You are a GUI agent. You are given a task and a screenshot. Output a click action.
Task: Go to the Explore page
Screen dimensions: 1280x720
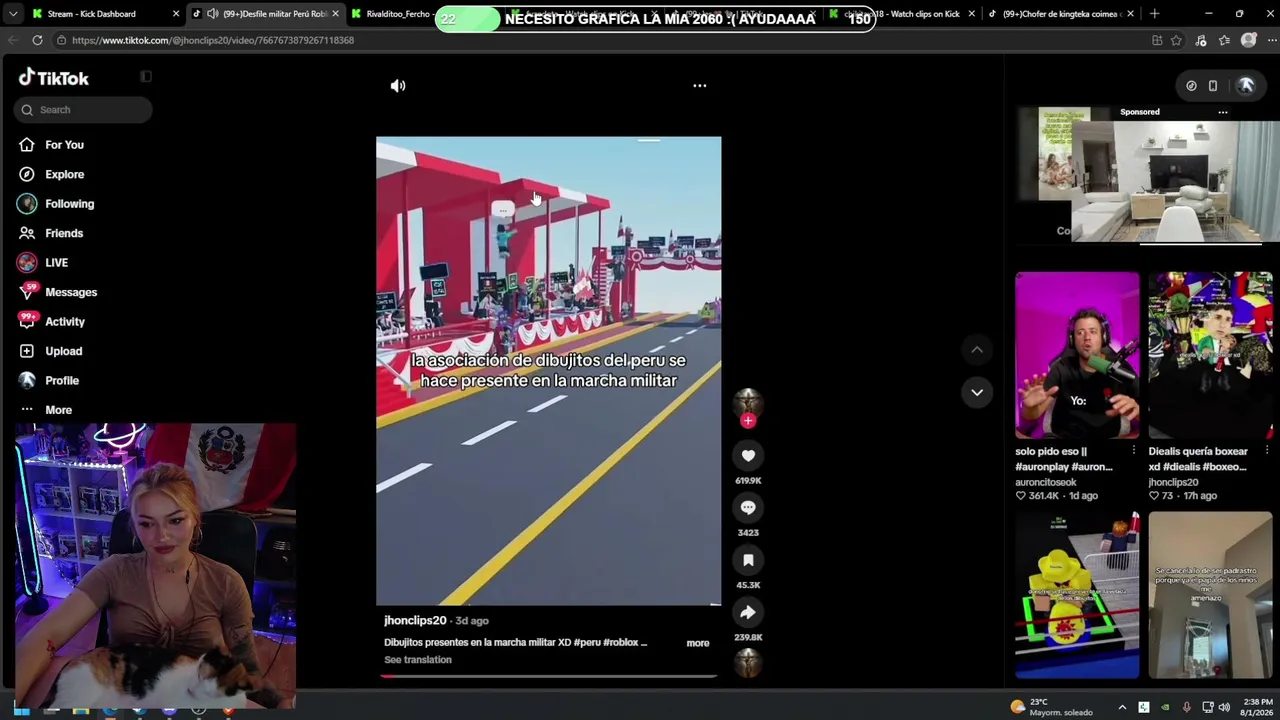point(64,174)
